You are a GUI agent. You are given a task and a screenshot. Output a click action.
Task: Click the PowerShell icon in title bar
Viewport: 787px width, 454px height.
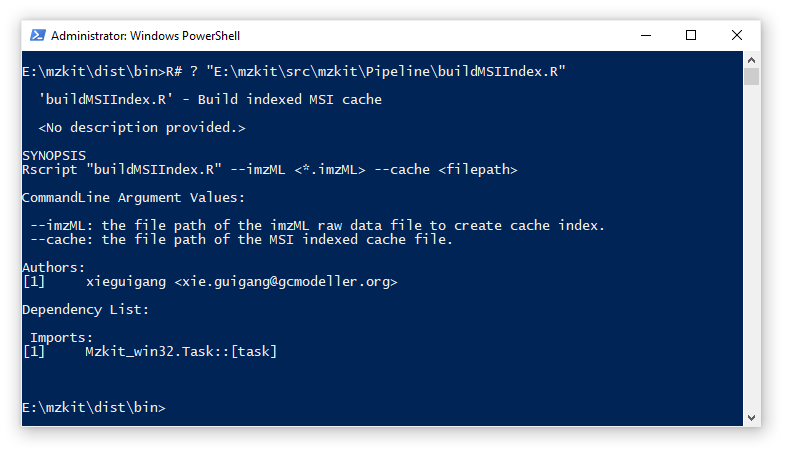click(x=37, y=35)
